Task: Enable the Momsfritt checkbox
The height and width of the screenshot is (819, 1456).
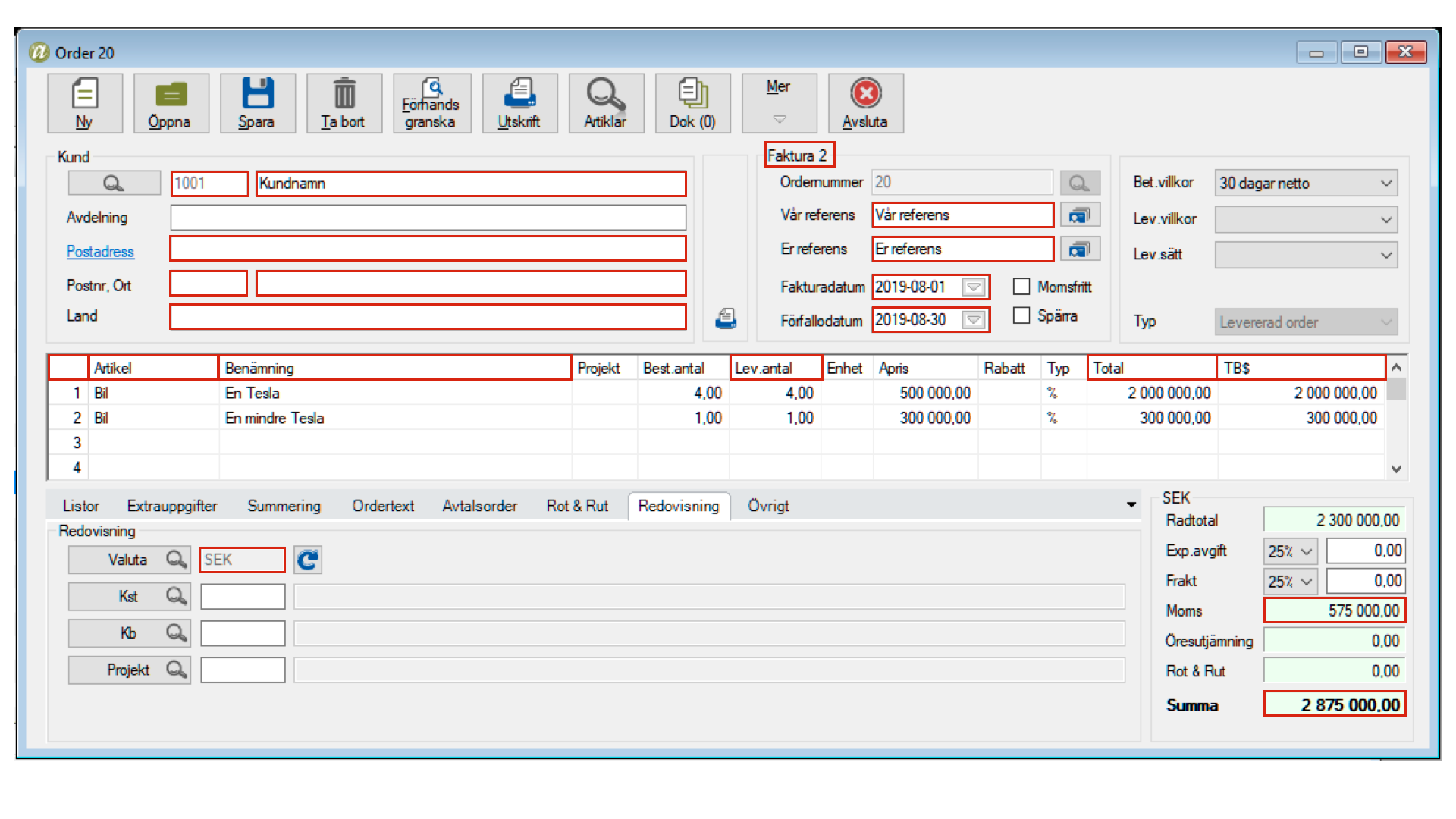Action: (1021, 287)
